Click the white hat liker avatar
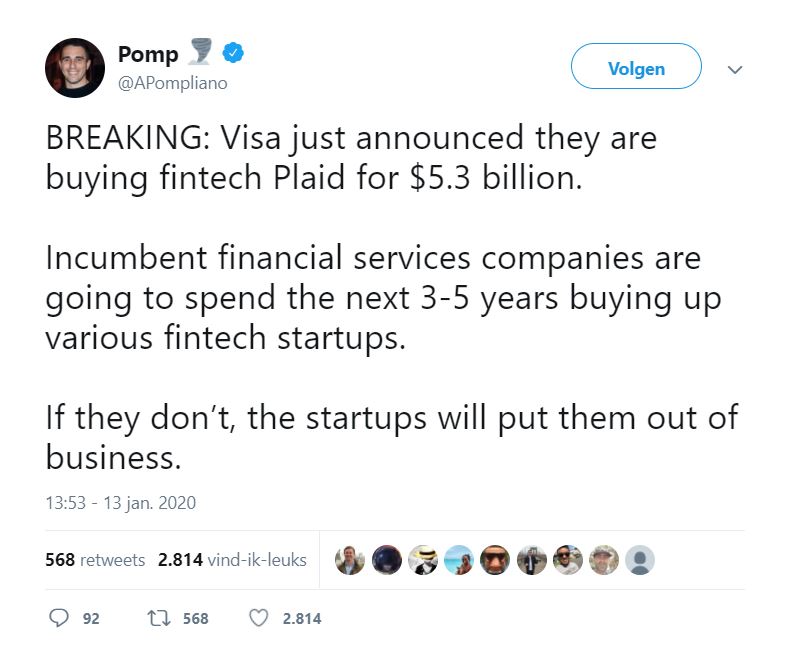 [423, 560]
